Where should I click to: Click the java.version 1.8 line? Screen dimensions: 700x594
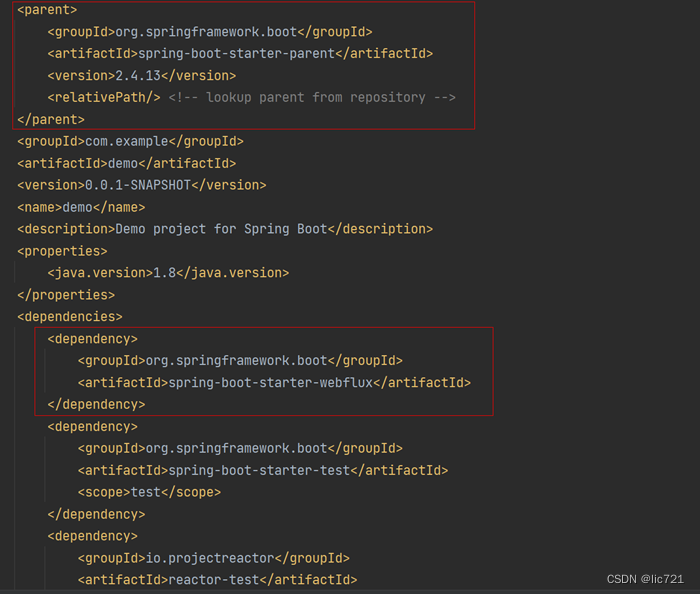click(x=168, y=273)
